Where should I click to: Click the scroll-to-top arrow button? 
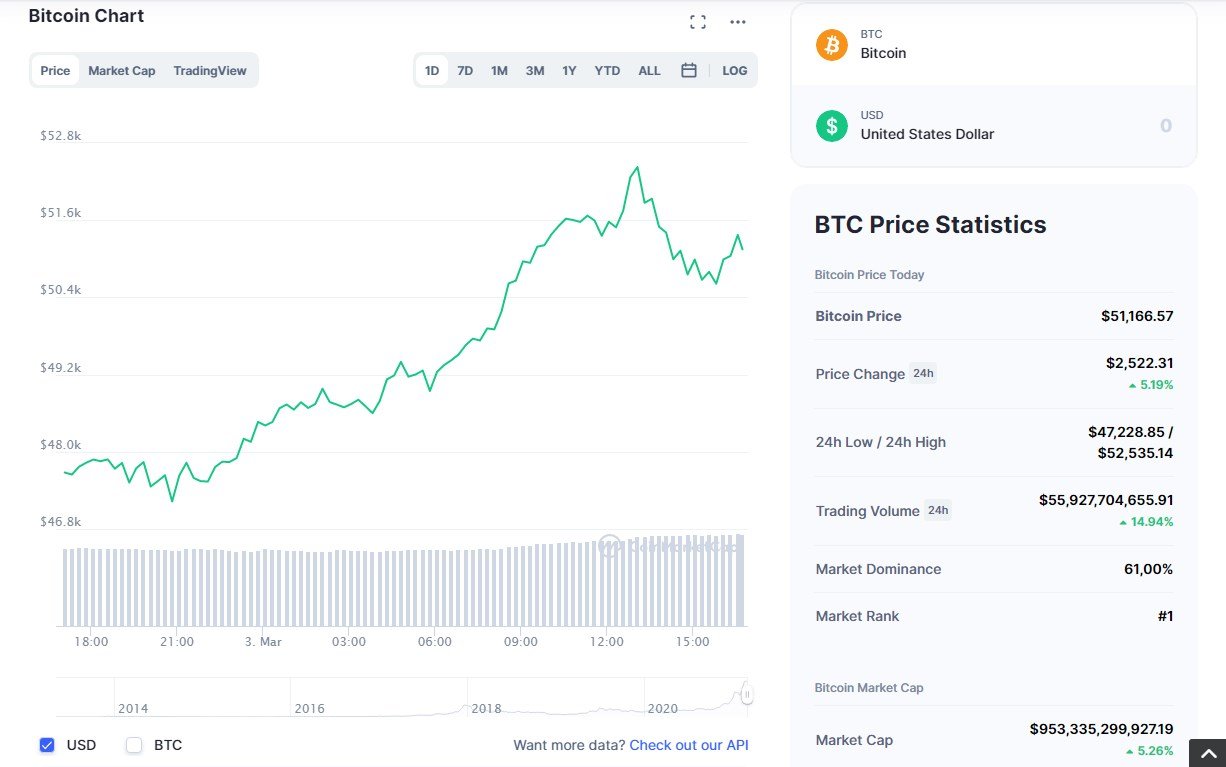[1207, 752]
